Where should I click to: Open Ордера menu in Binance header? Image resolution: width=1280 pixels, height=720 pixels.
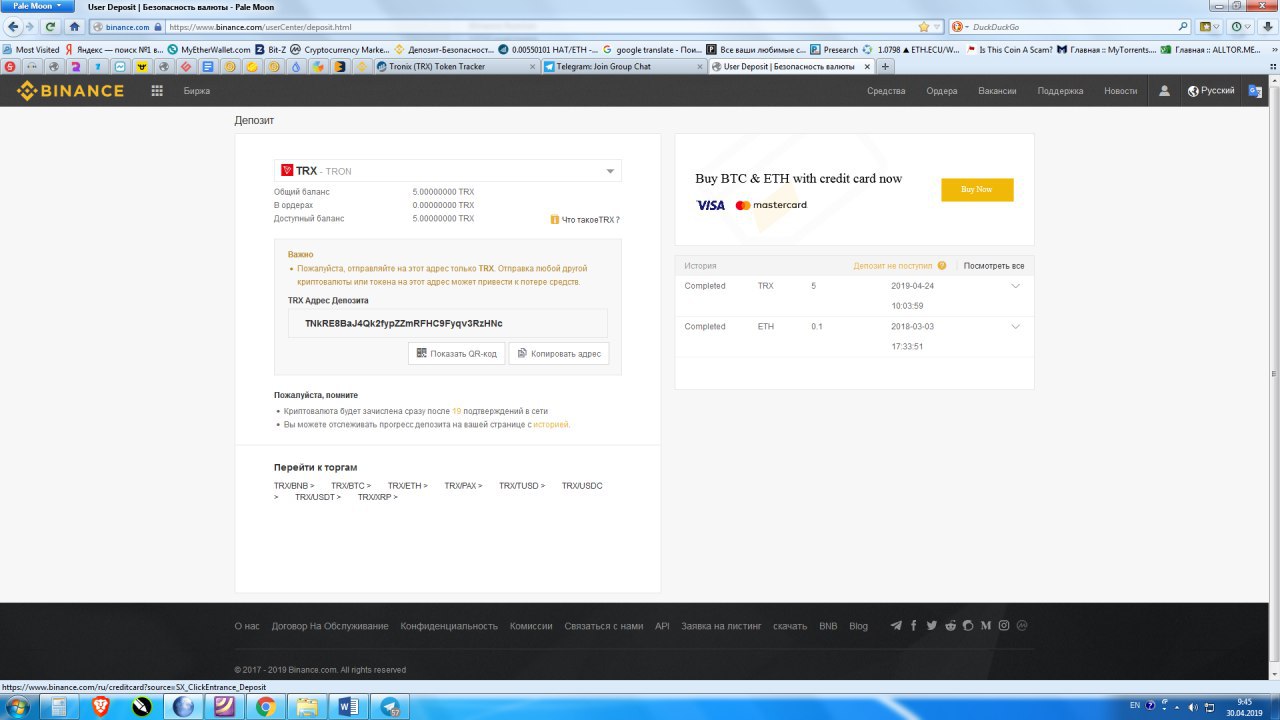point(942,91)
